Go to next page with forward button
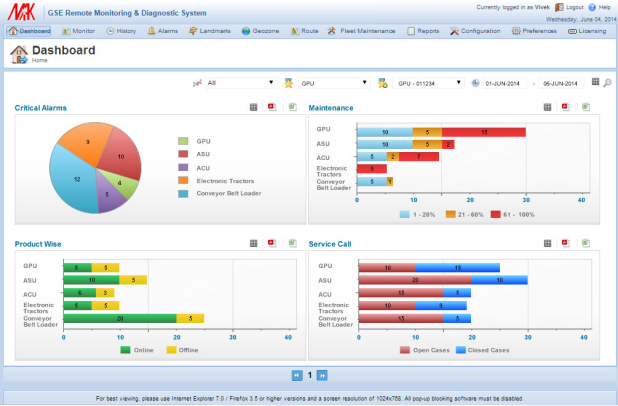Image resolution: width=618 pixels, height=406 pixels. click(322, 375)
